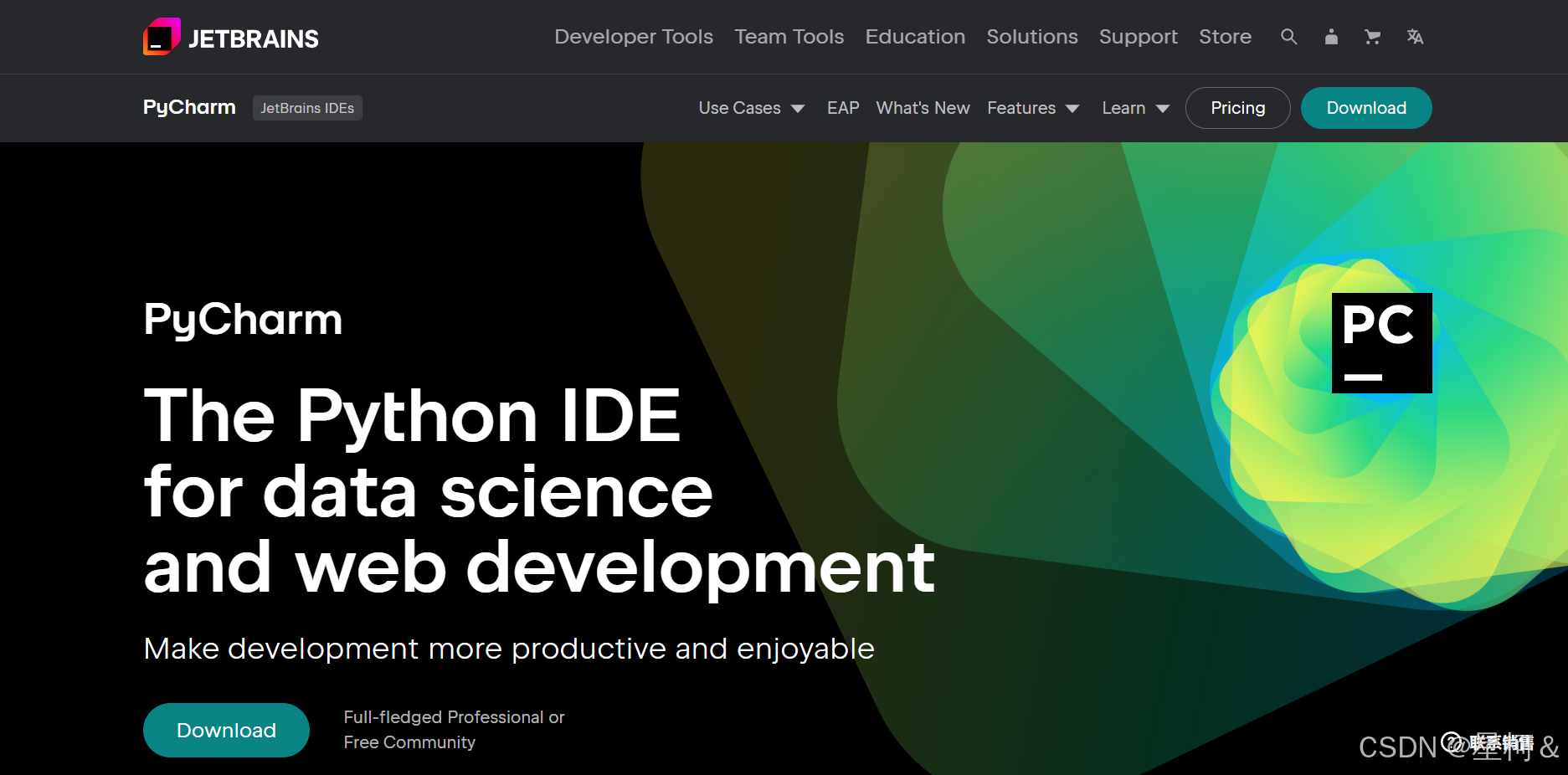Screen dimensions: 1568x775
Task: Click the Download button below the headline
Action: pyautogui.click(x=226, y=730)
